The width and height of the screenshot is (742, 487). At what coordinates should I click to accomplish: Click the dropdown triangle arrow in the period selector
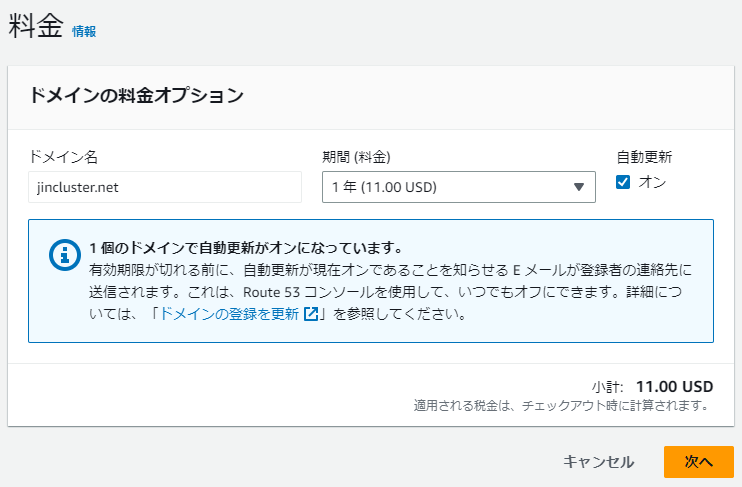point(579,187)
